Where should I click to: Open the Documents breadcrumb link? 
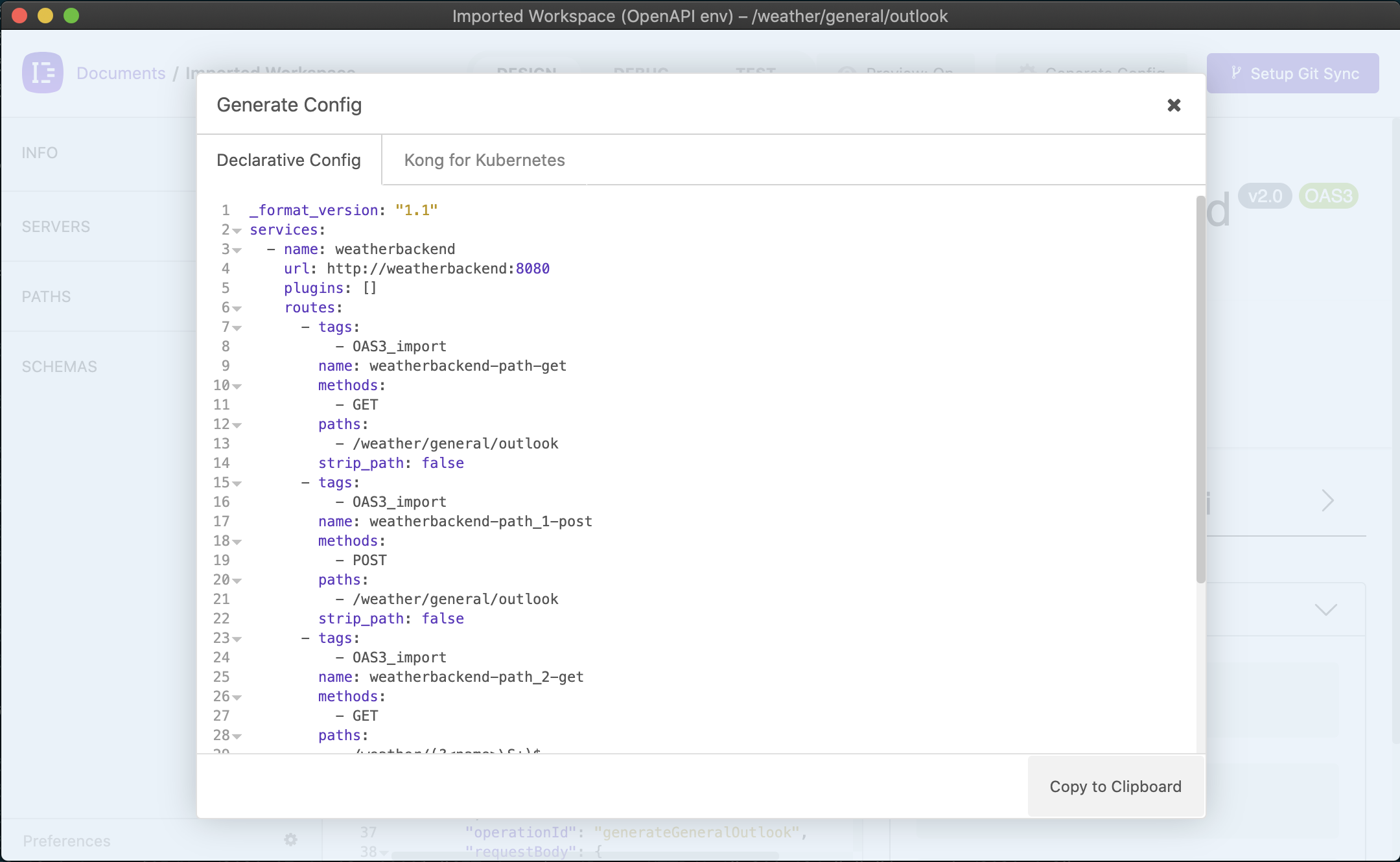[x=121, y=73]
